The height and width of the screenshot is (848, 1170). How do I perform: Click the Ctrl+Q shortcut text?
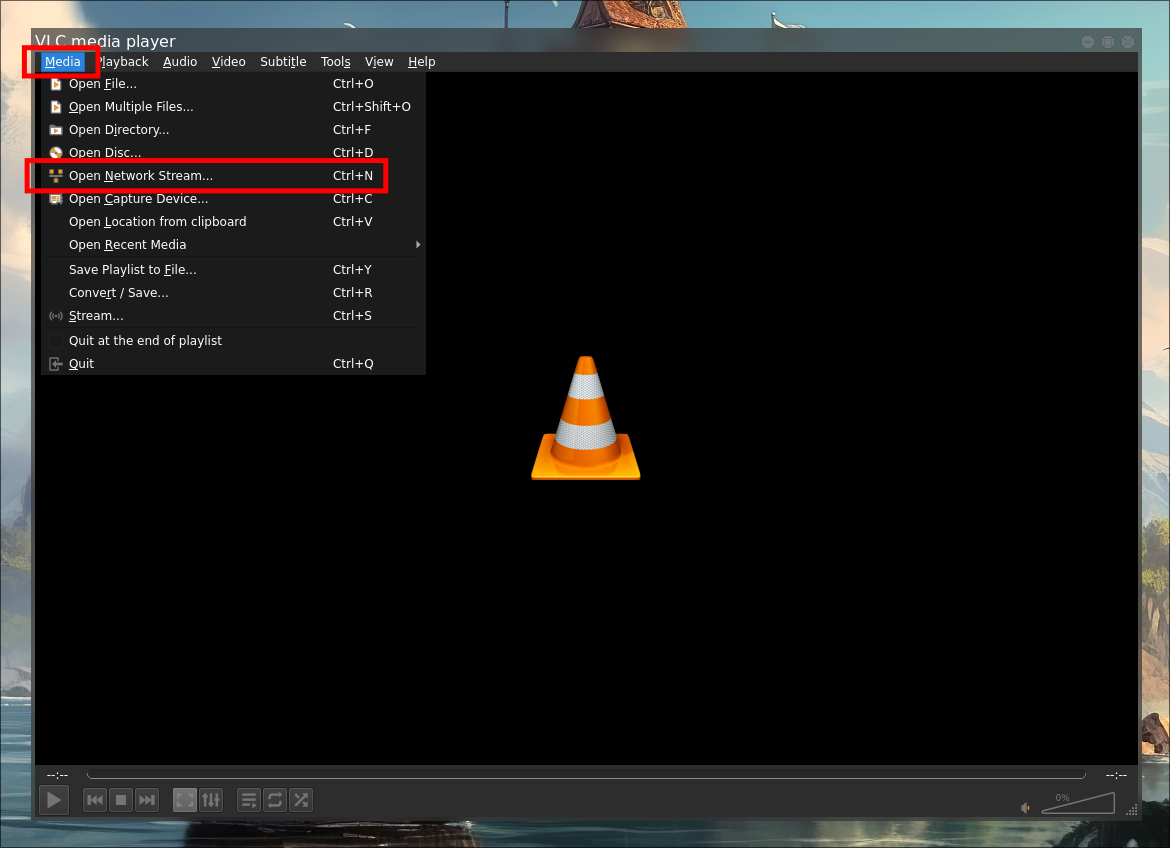click(x=353, y=364)
